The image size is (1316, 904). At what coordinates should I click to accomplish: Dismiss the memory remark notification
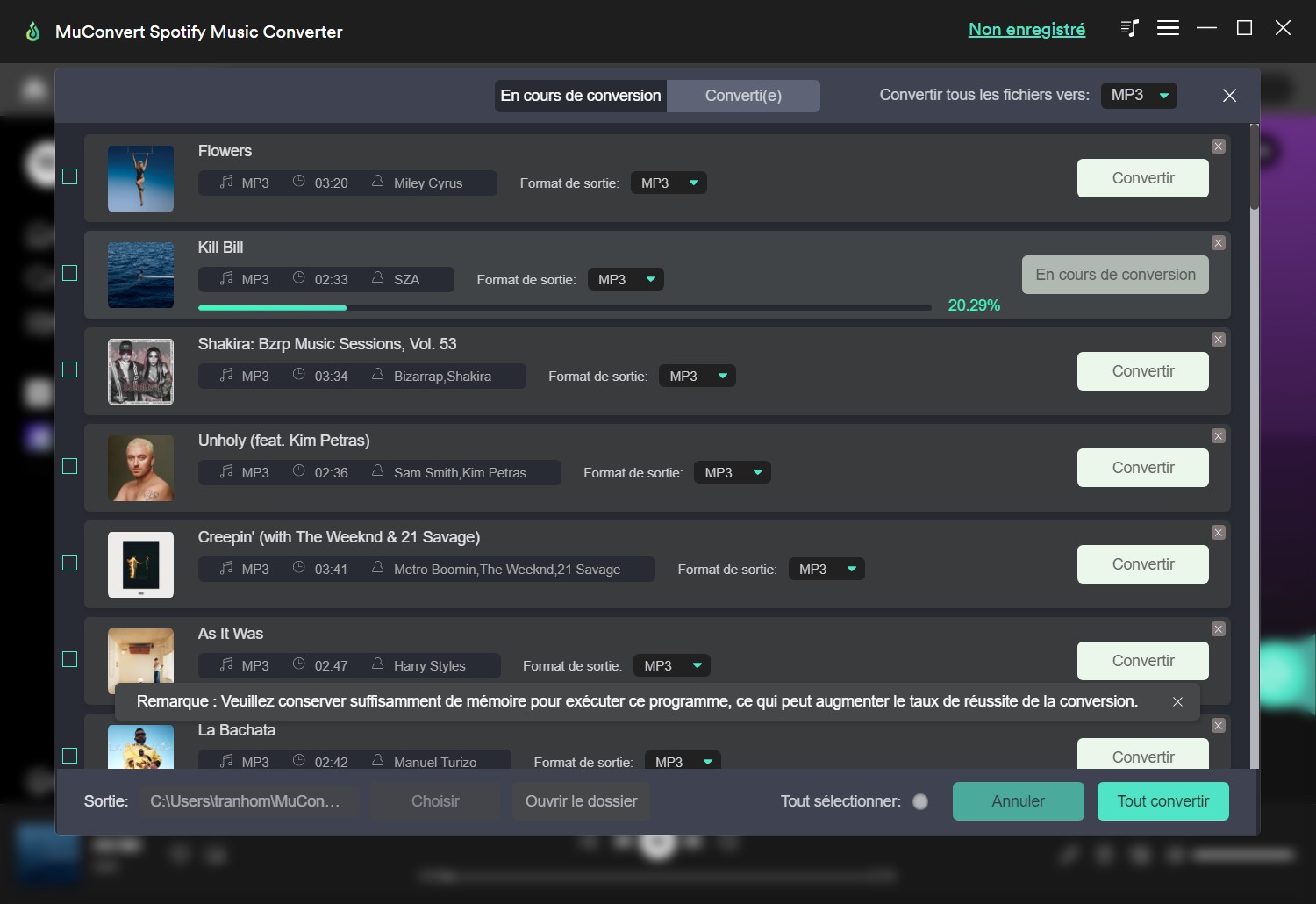[1177, 701]
